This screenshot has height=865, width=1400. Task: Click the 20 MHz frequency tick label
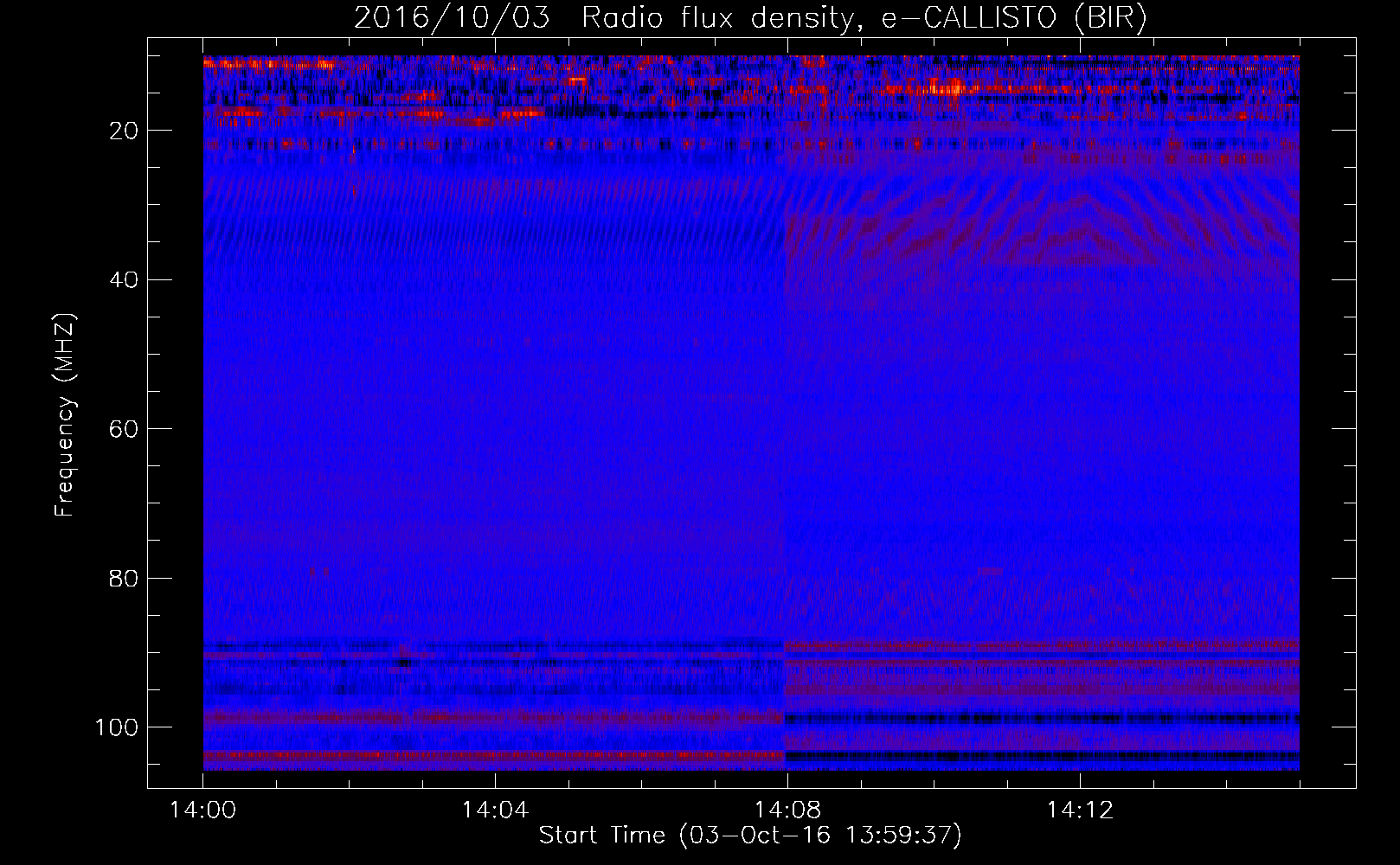tap(125, 131)
